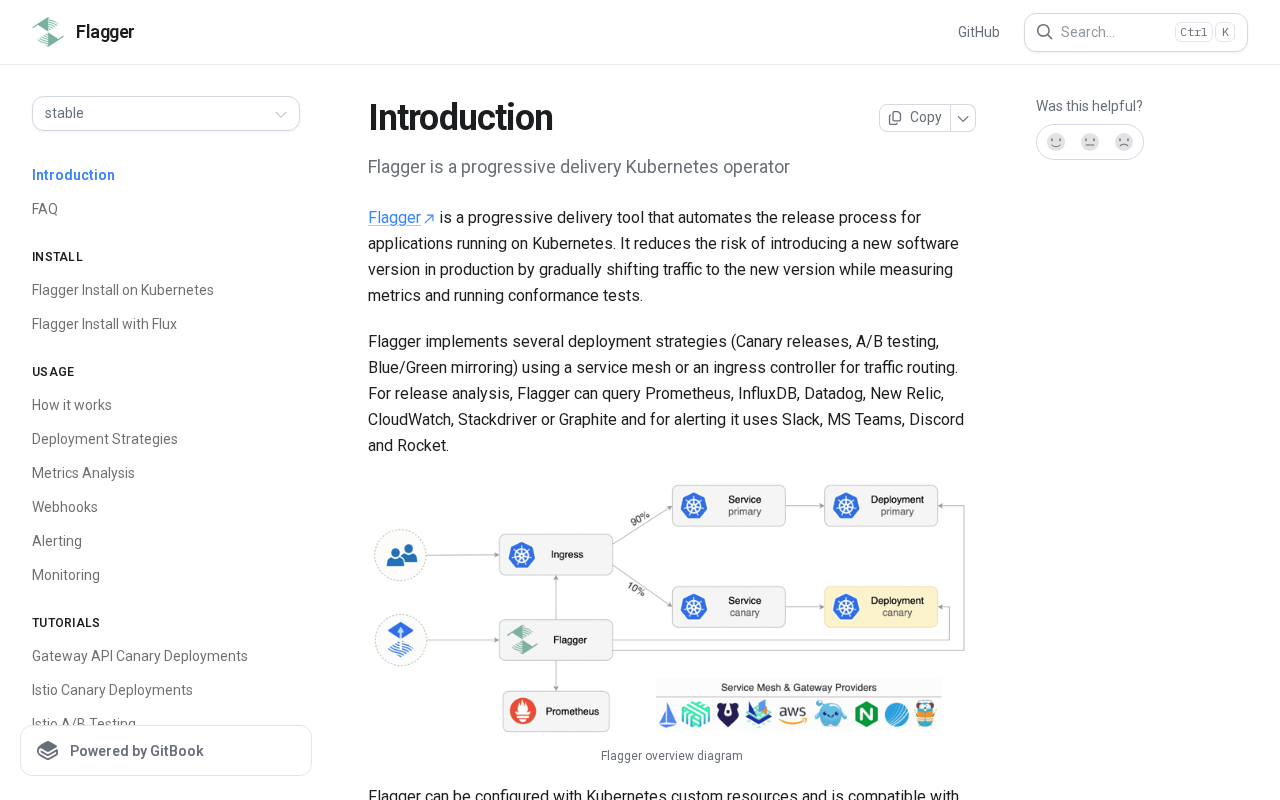Expand the Copy options chevron
This screenshot has width=1280, height=800.
(963, 118)
